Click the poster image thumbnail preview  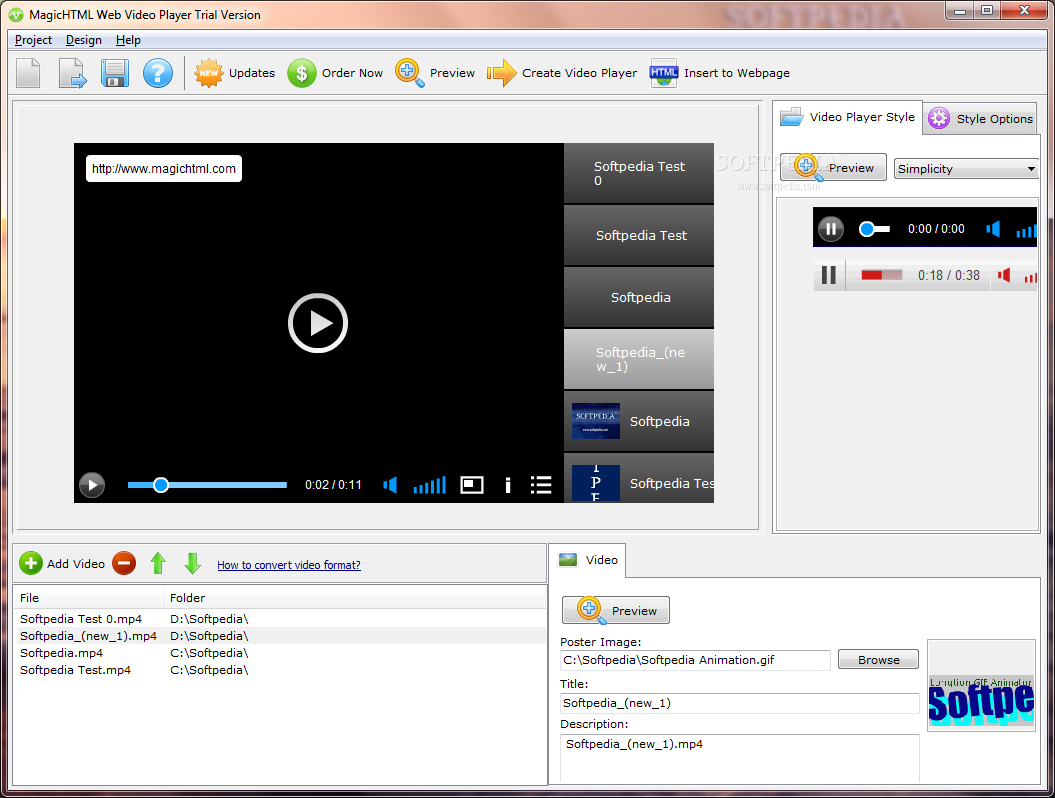coord(981,685)
